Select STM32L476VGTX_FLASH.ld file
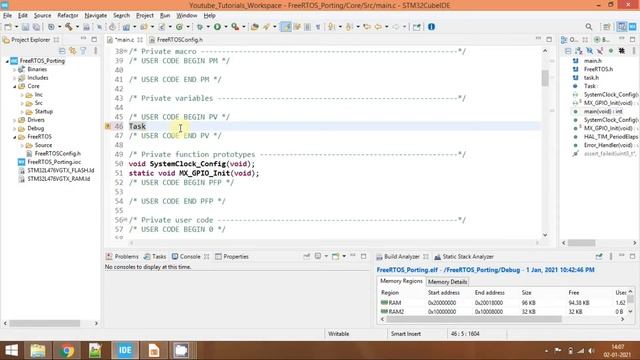 coord(60,170)
